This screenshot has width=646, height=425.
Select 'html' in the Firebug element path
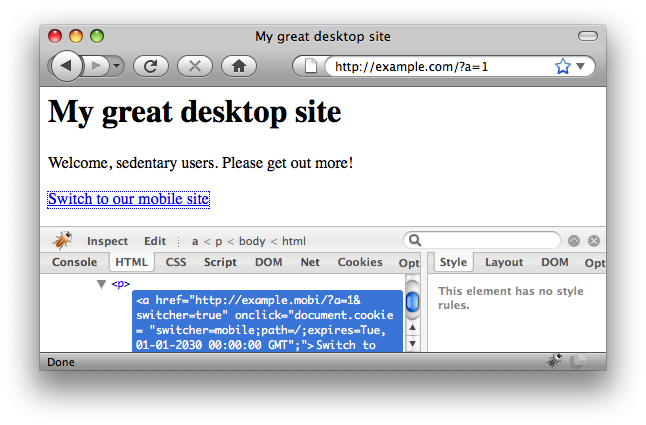[294, 241]
